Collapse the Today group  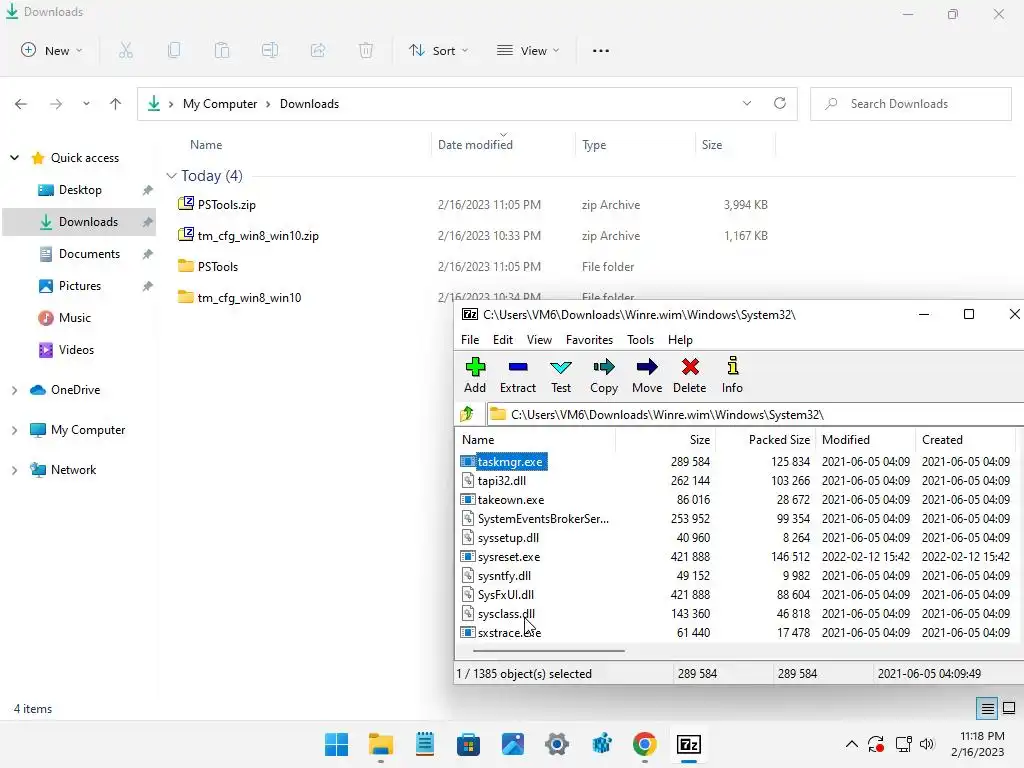pos(171,176)
